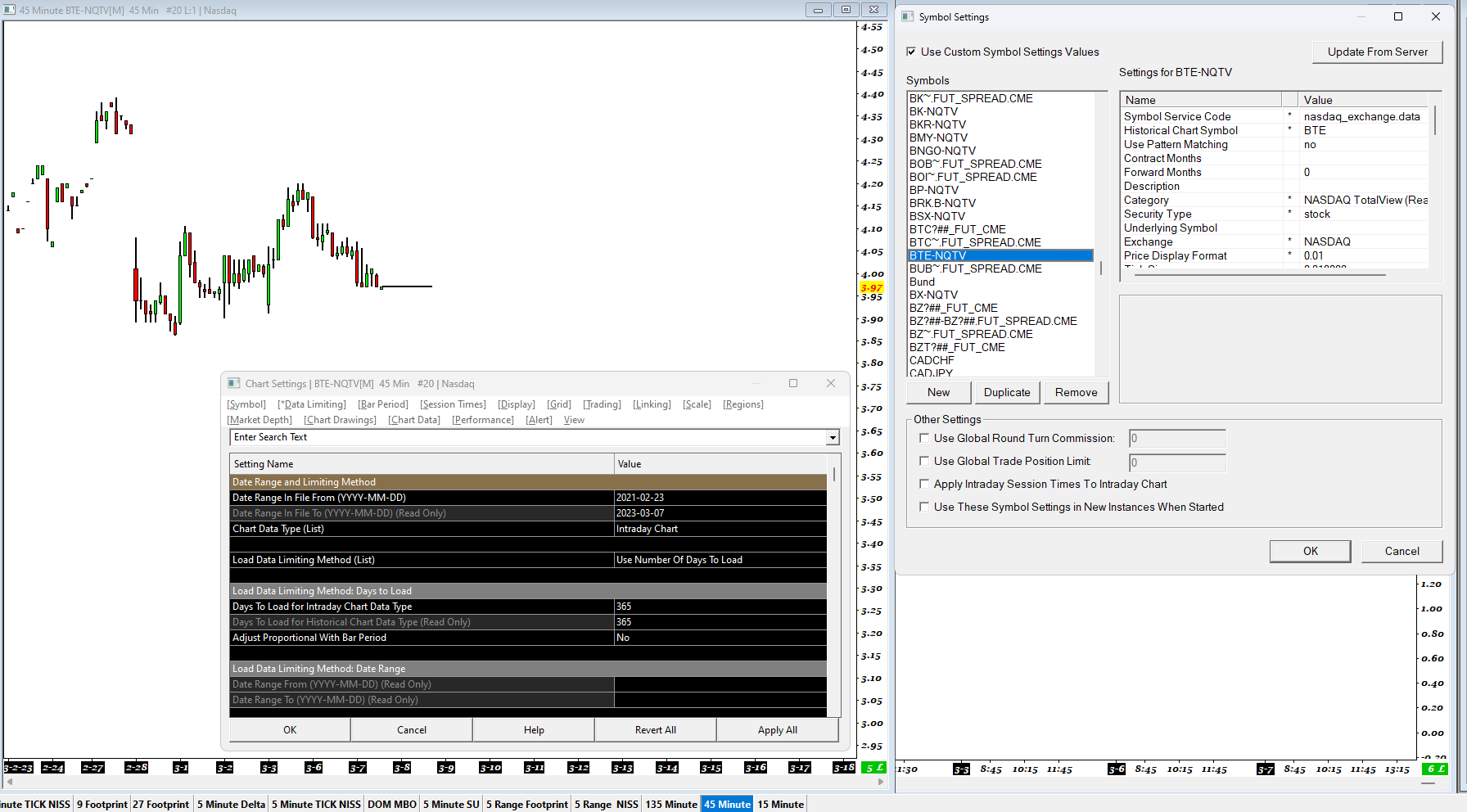Viewport: 1467px width, 812px height.
Task: Click the Symbol Settings window icon
Action: tap(907, 16)
